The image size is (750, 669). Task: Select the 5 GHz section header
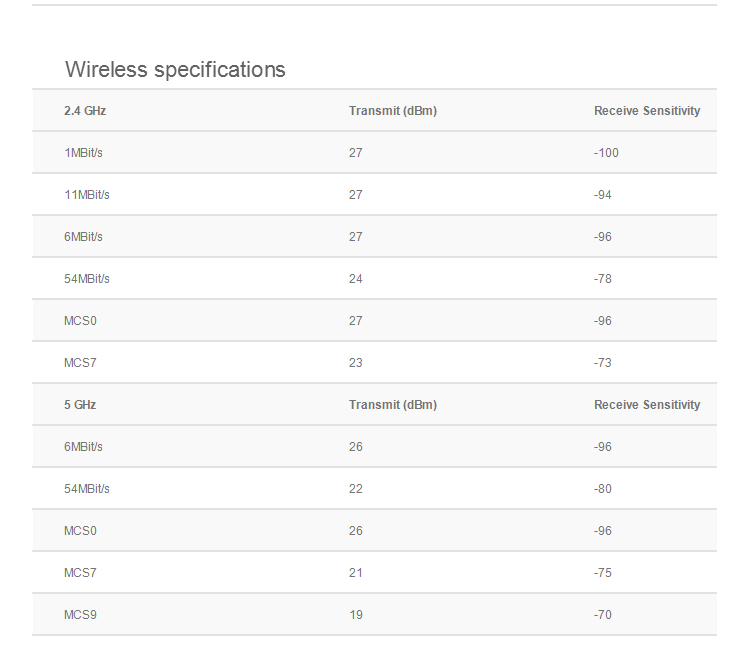80,405
